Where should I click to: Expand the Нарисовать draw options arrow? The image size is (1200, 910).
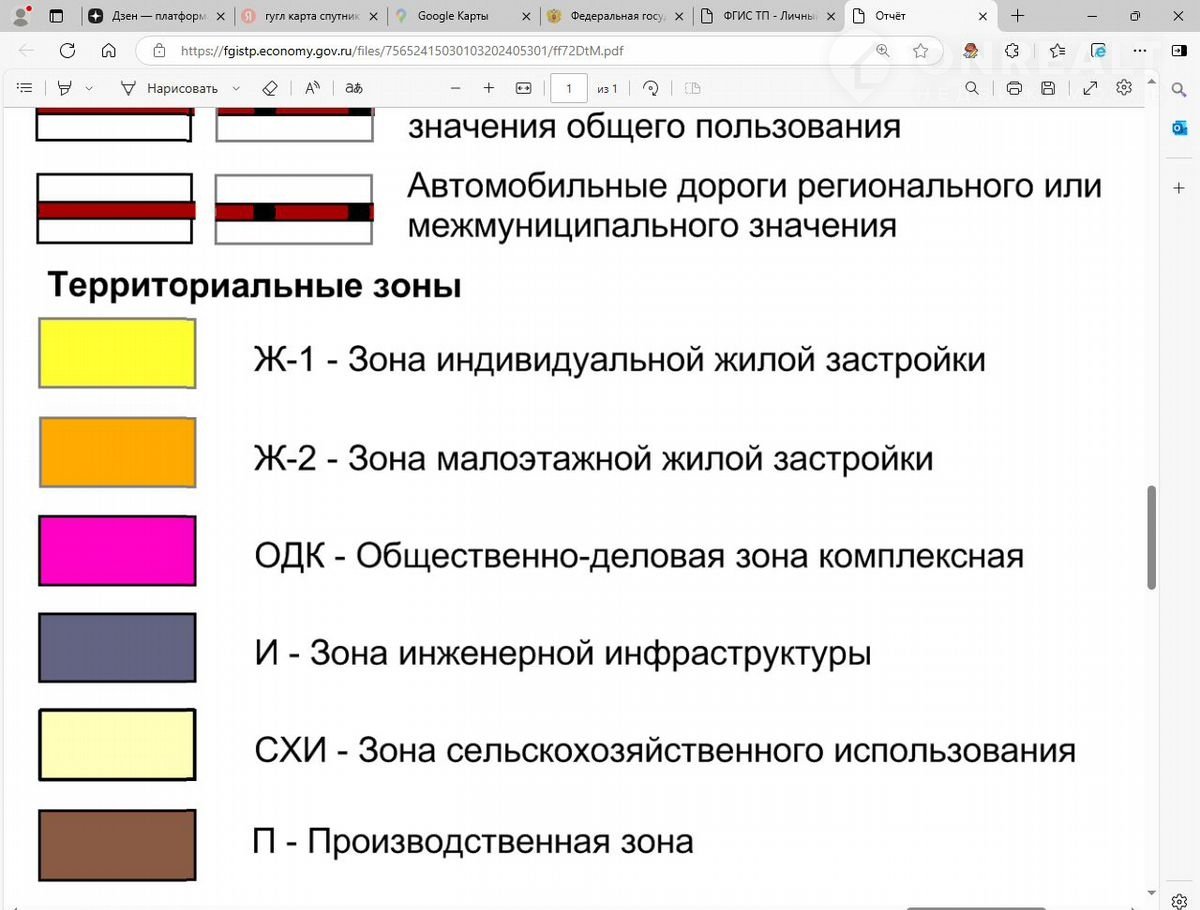pos(234,88)
